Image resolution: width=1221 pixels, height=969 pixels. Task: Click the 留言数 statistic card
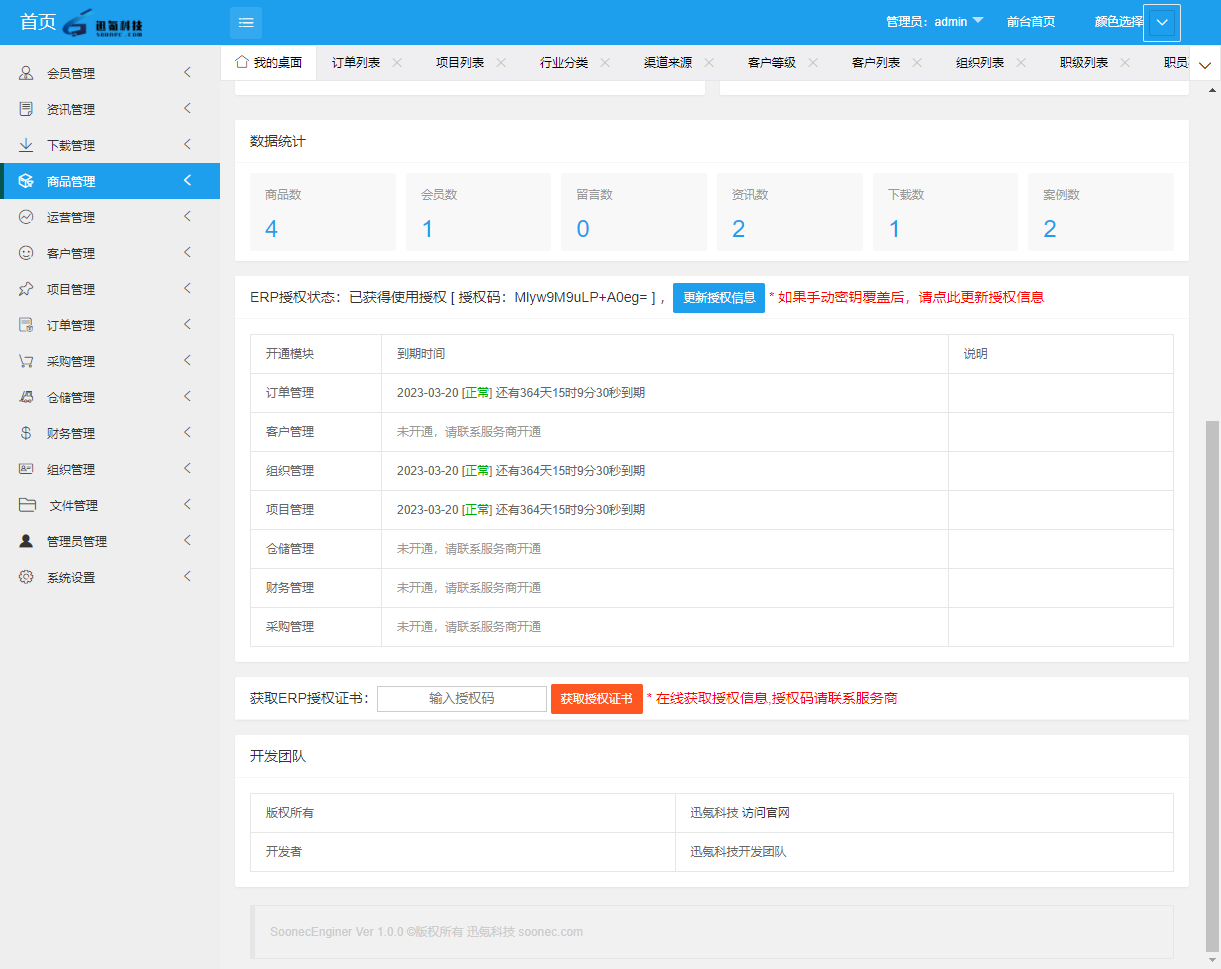tap(634, 212)
